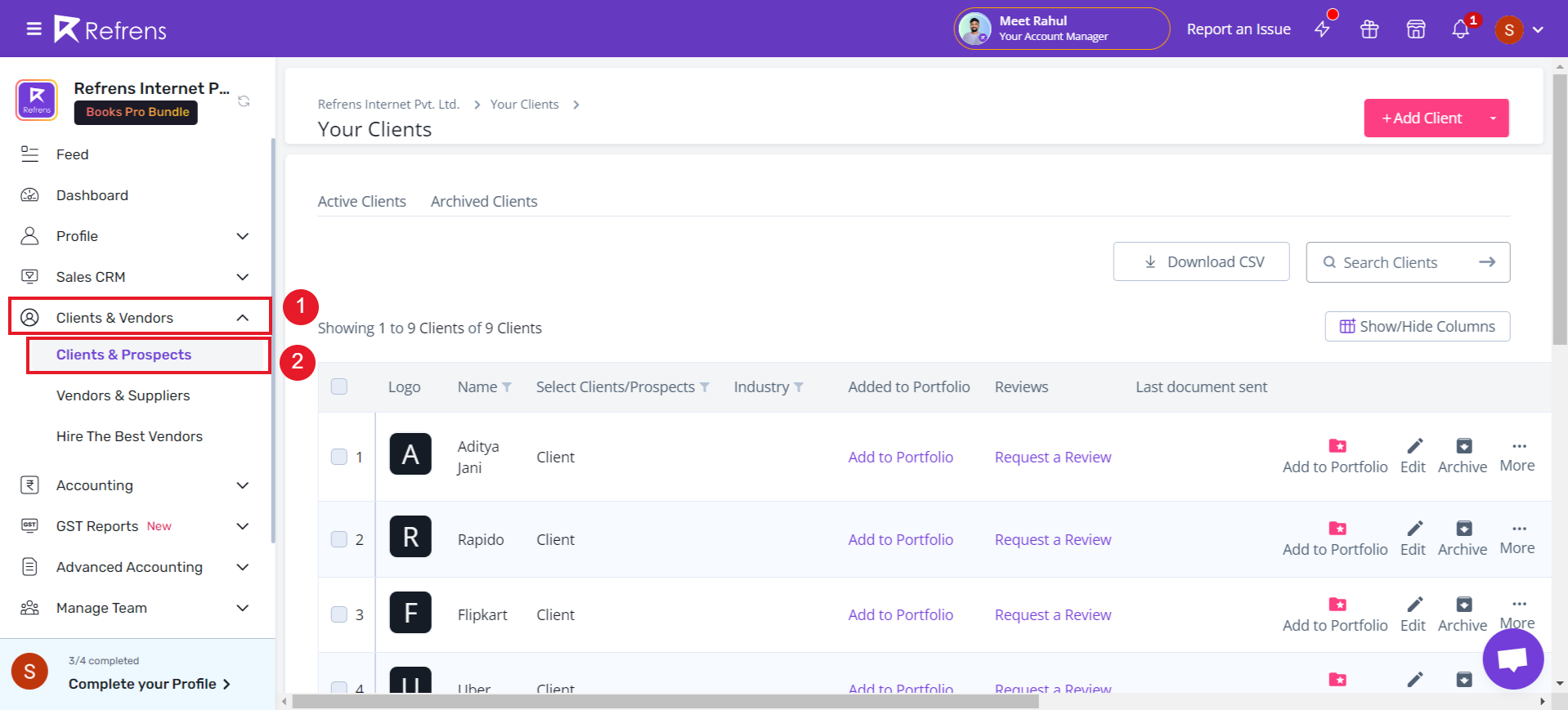Click Report an Issue link
This screenshot has height=710, width=1568.
(x=1239, y=29)
